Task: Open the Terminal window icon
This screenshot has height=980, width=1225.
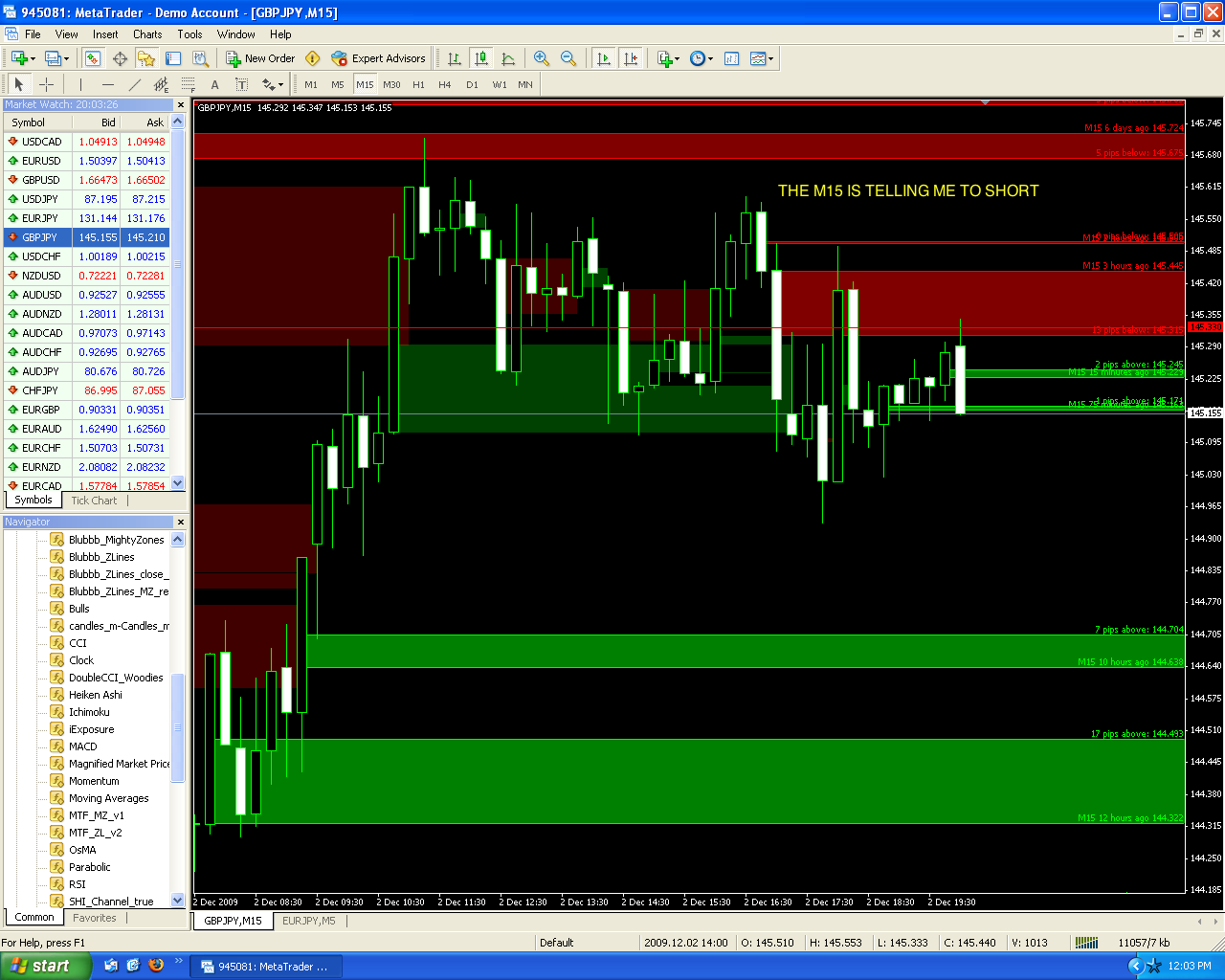Action: tap(173, 58)
